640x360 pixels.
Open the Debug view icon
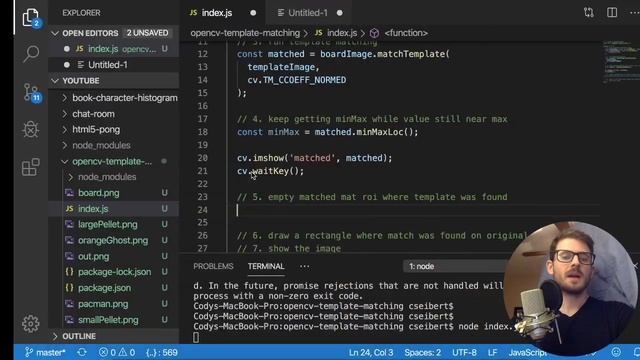point(31,129)
